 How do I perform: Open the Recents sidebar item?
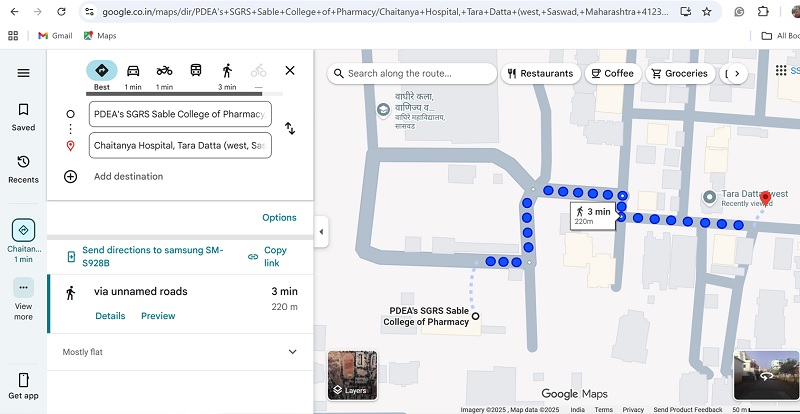click(x=23, y=168)
